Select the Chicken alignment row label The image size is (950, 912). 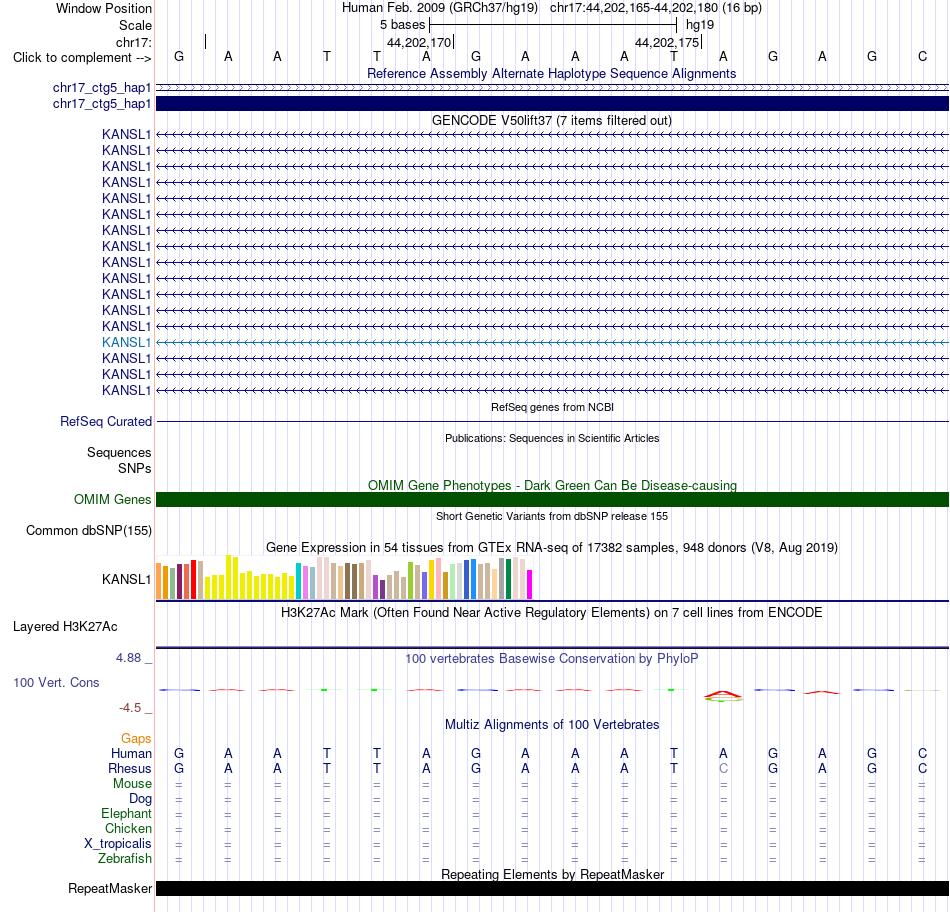(128, 828)
